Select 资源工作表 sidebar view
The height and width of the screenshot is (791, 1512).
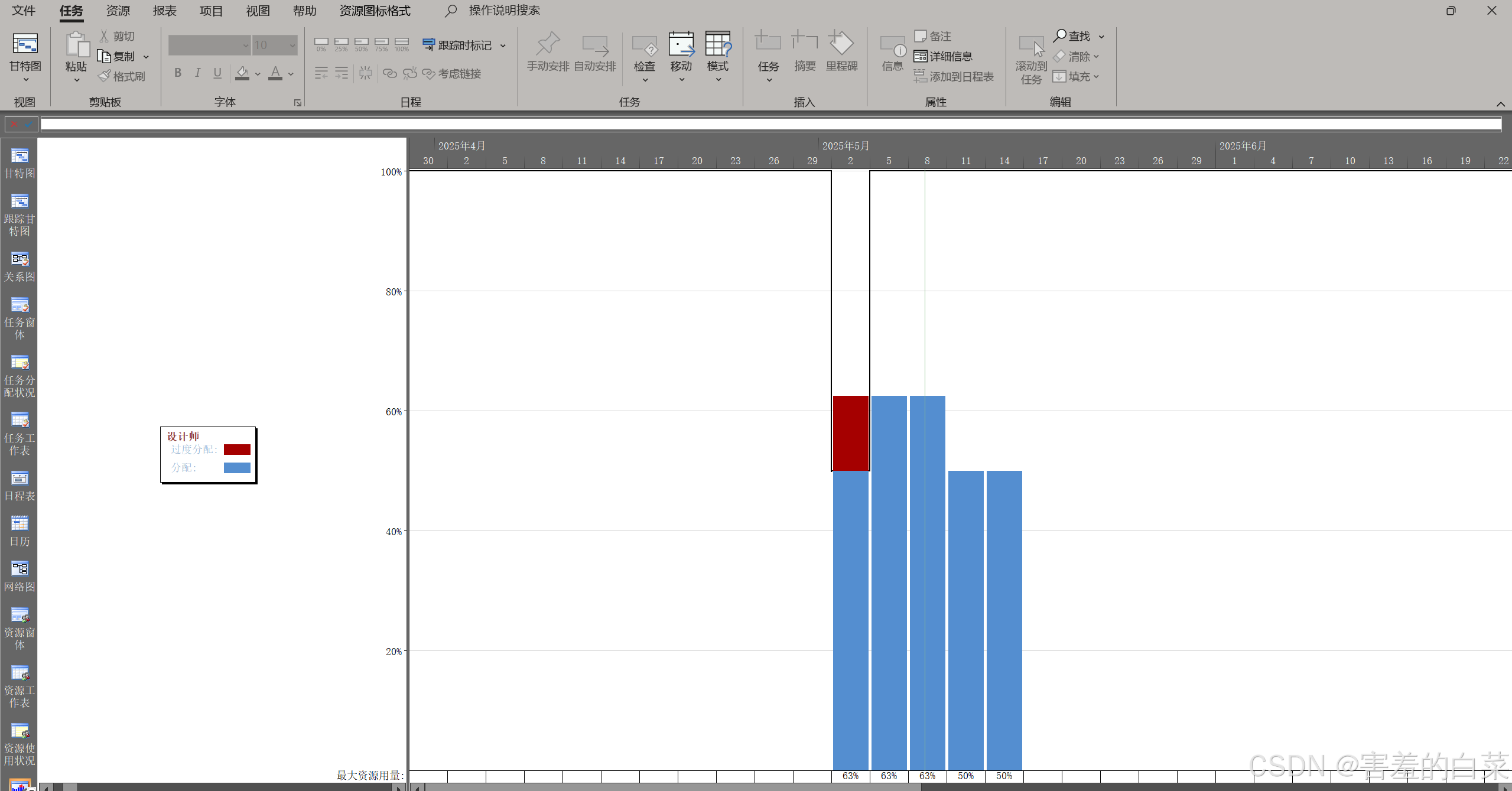(19, 685)
